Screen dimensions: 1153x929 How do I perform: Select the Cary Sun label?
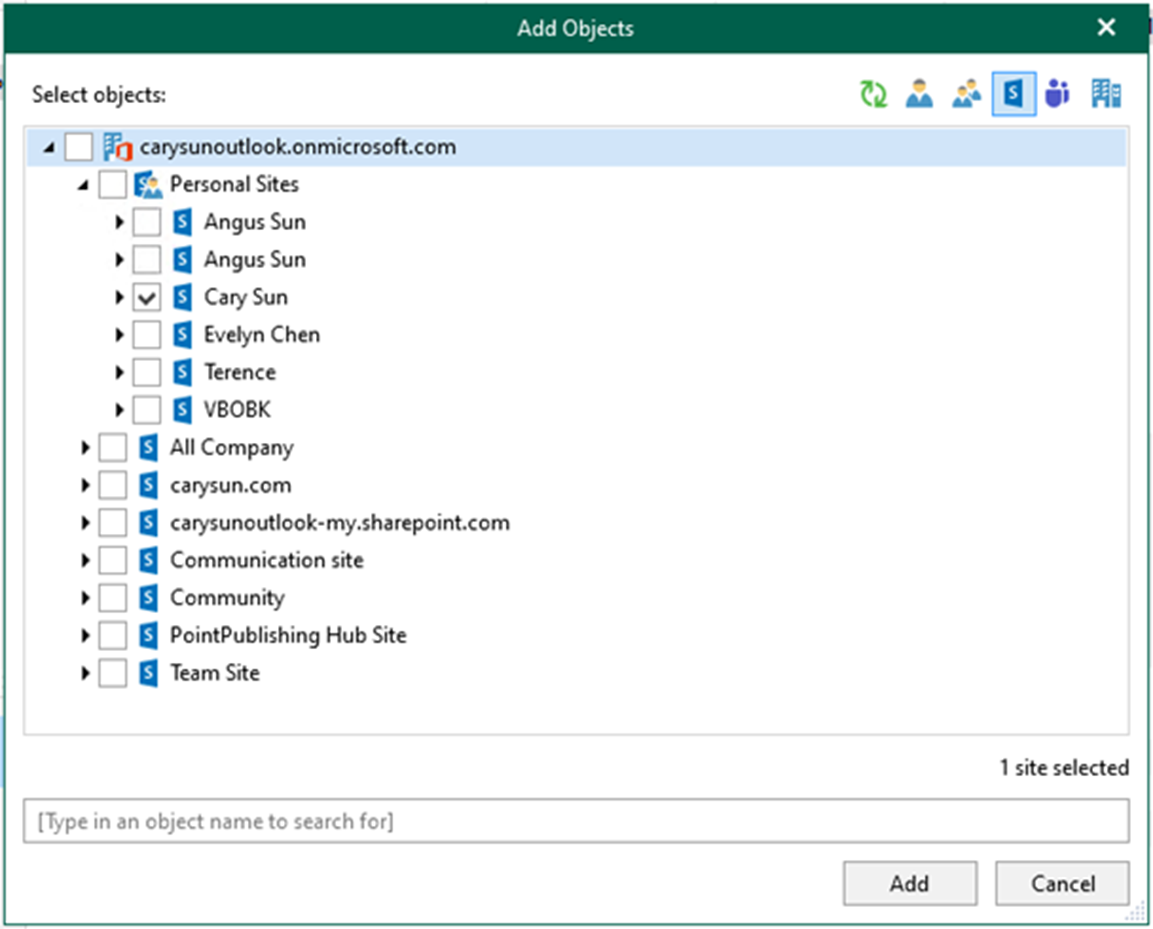click(x=246, y=297)
